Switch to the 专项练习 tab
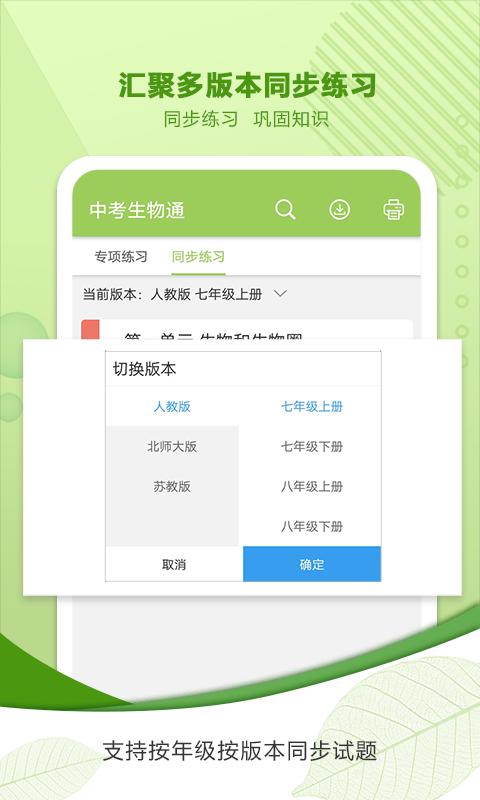480x800 pixels. [x=120, y=256]
